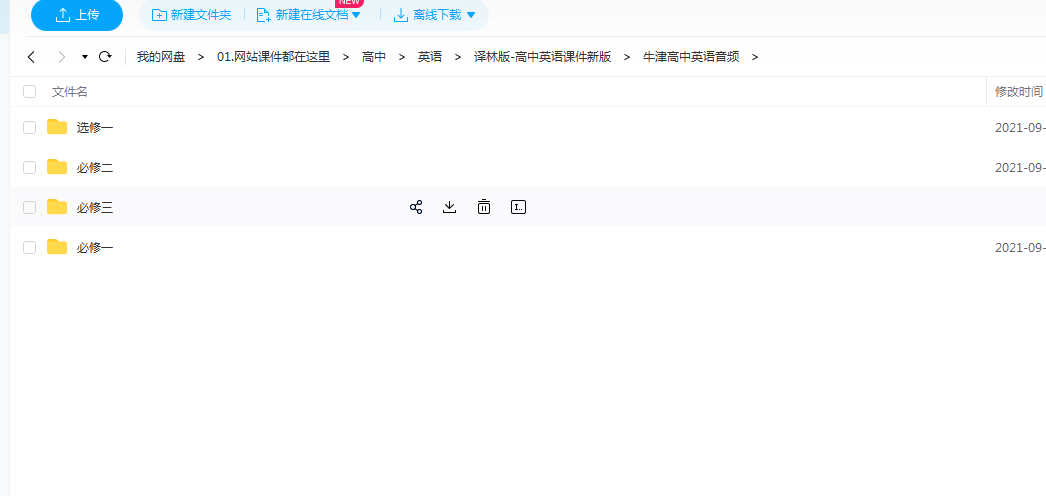This screenshot has height=496, width=1046.
Task: Navigate to 我的网盘 breadcrumb
Action: click(161, 57)
